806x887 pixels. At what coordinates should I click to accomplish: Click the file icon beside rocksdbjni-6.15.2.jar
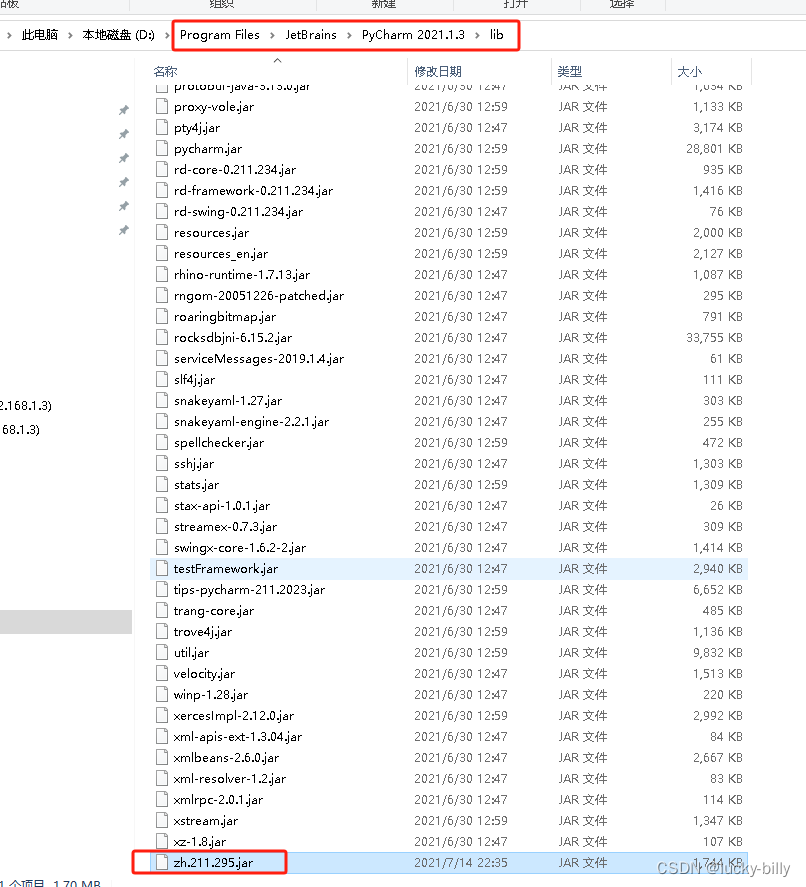tap(162, 337)
